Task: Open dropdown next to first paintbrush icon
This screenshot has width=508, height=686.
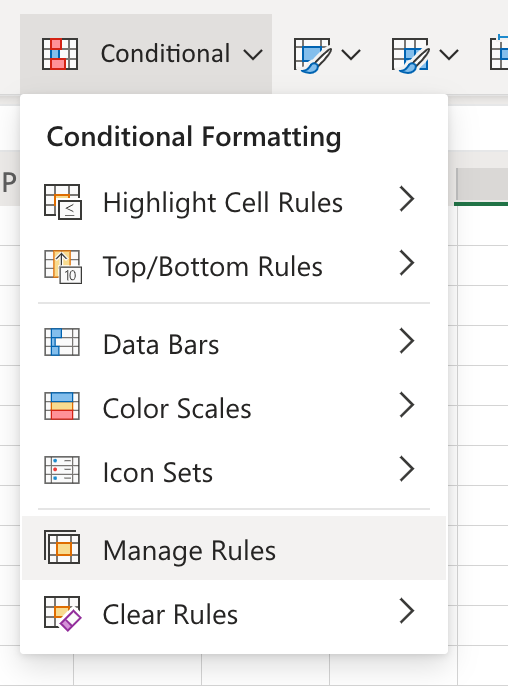Action: coord(351,55)
